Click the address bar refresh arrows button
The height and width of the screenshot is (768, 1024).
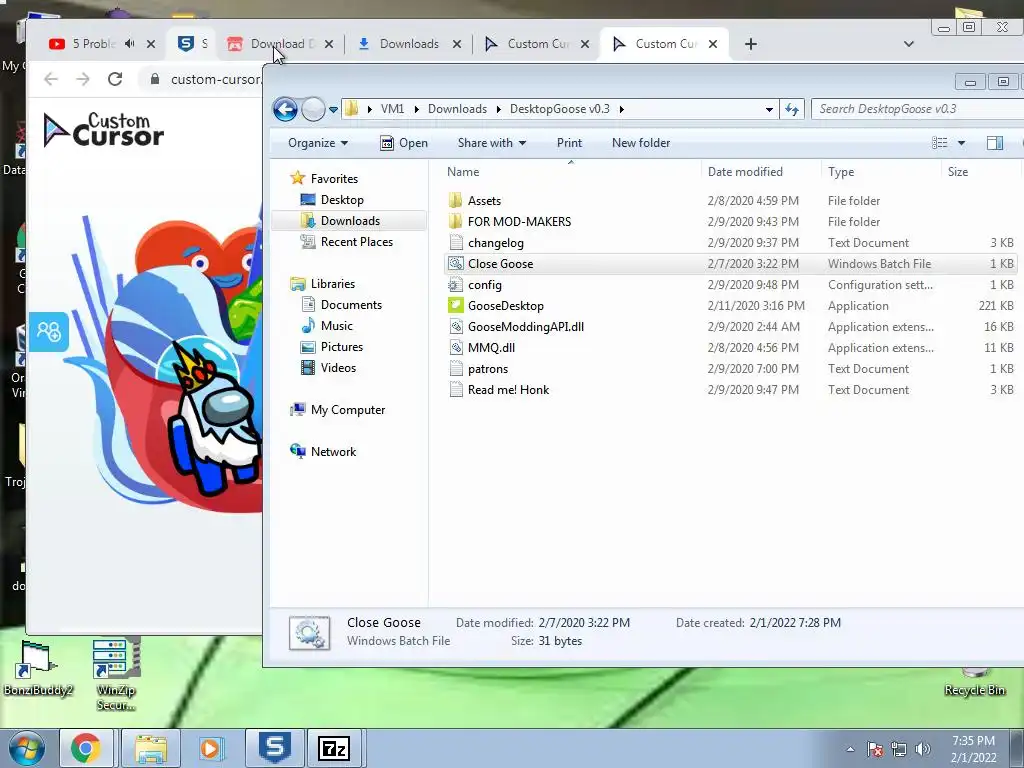(x=792, y=109)
